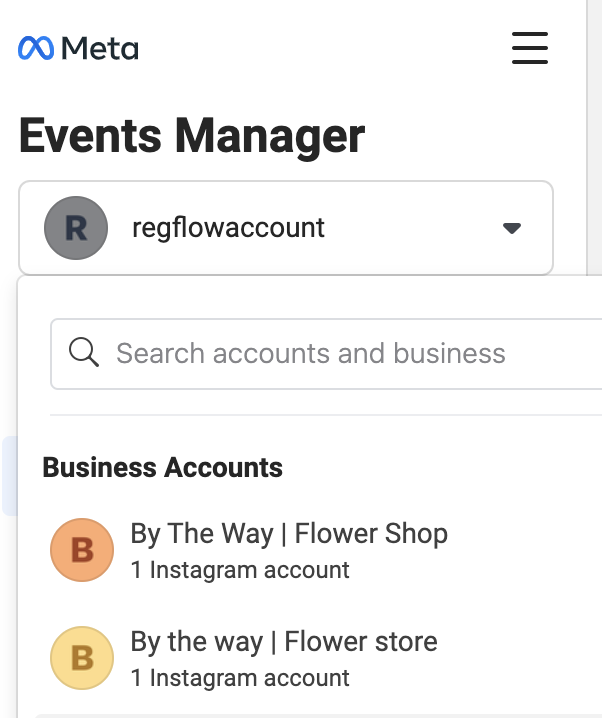
Task: Click the Business Accounts section header
Action: [163, 468]
